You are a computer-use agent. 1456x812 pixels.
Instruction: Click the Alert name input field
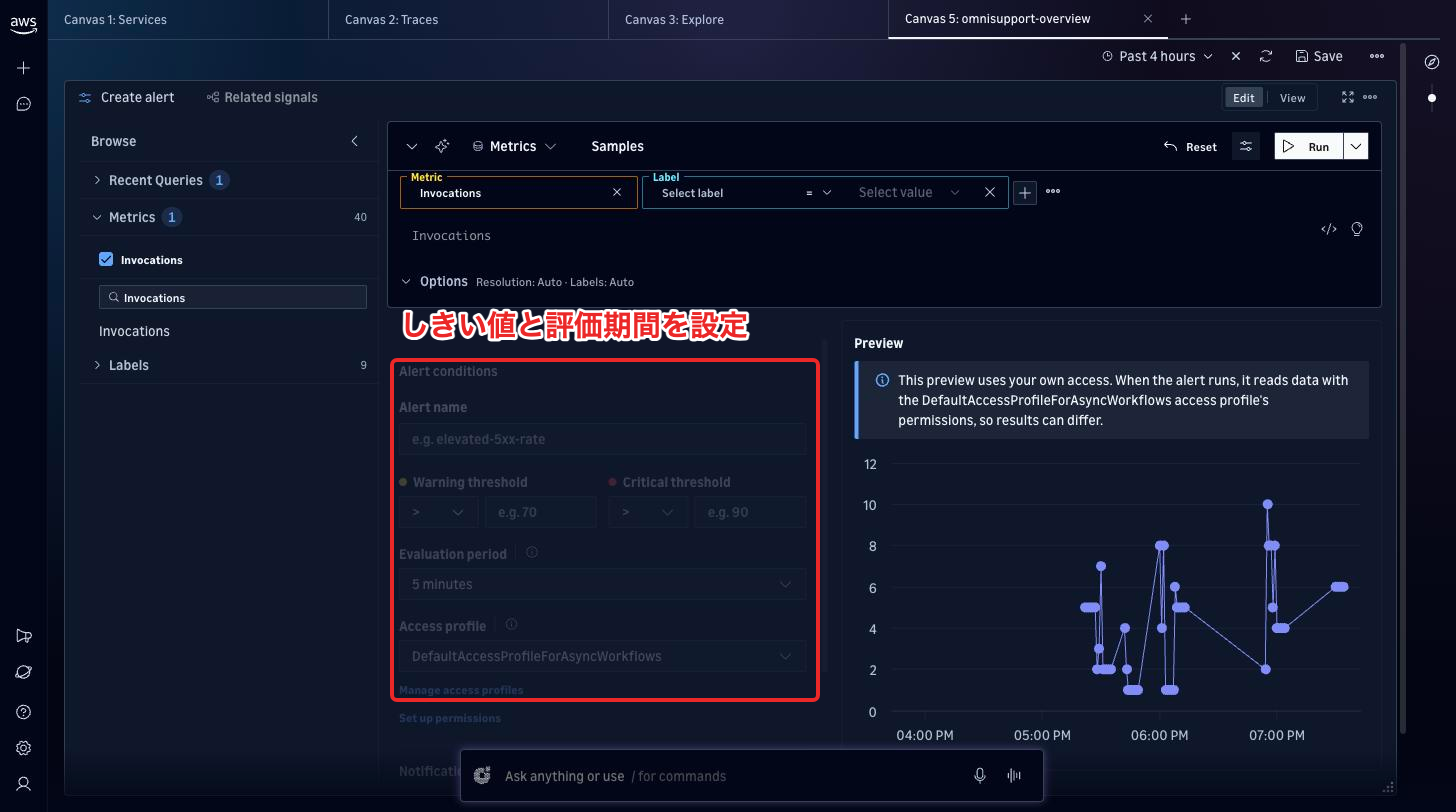[x=602, y=439]
